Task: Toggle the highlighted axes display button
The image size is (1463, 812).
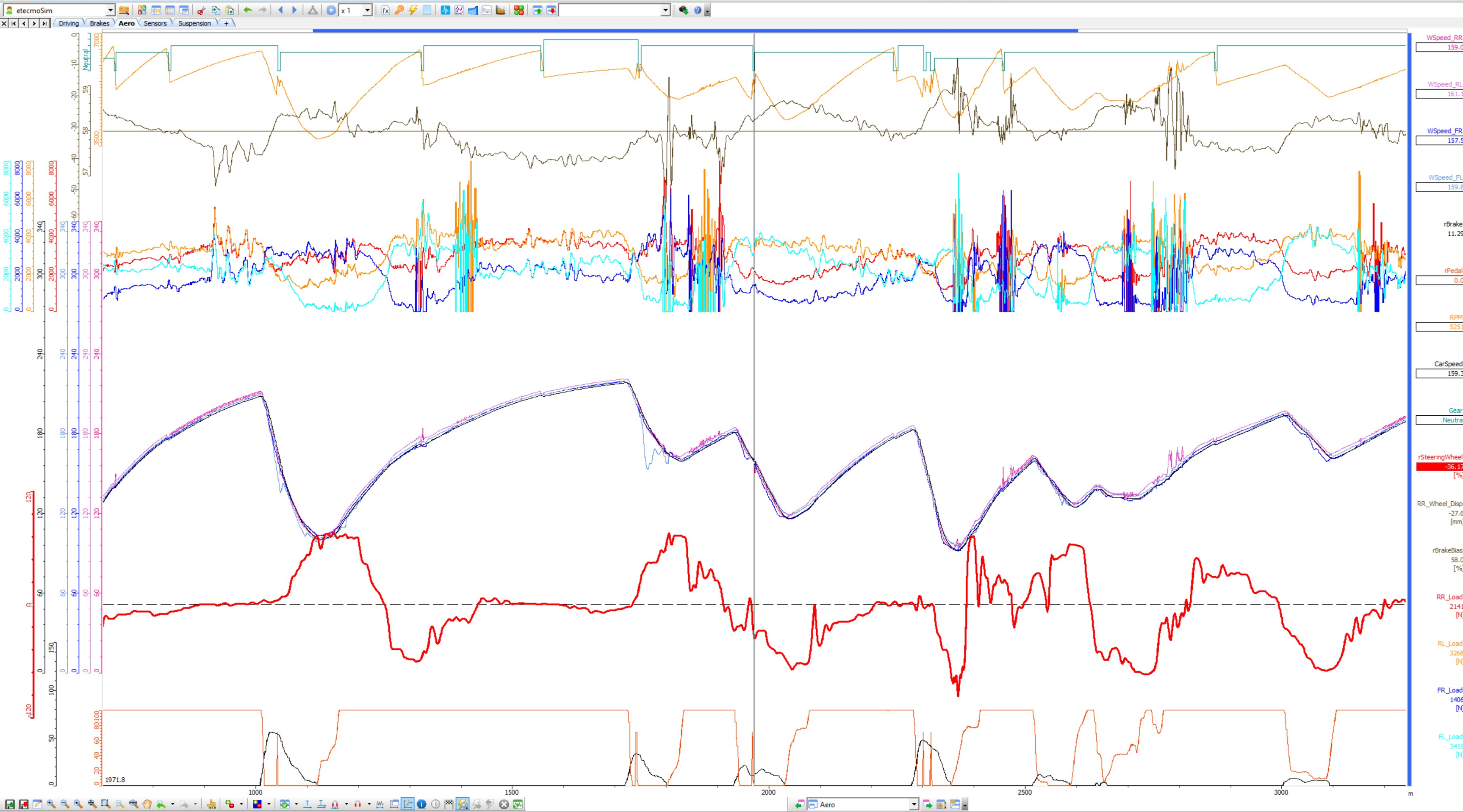Action: [408, 804]
